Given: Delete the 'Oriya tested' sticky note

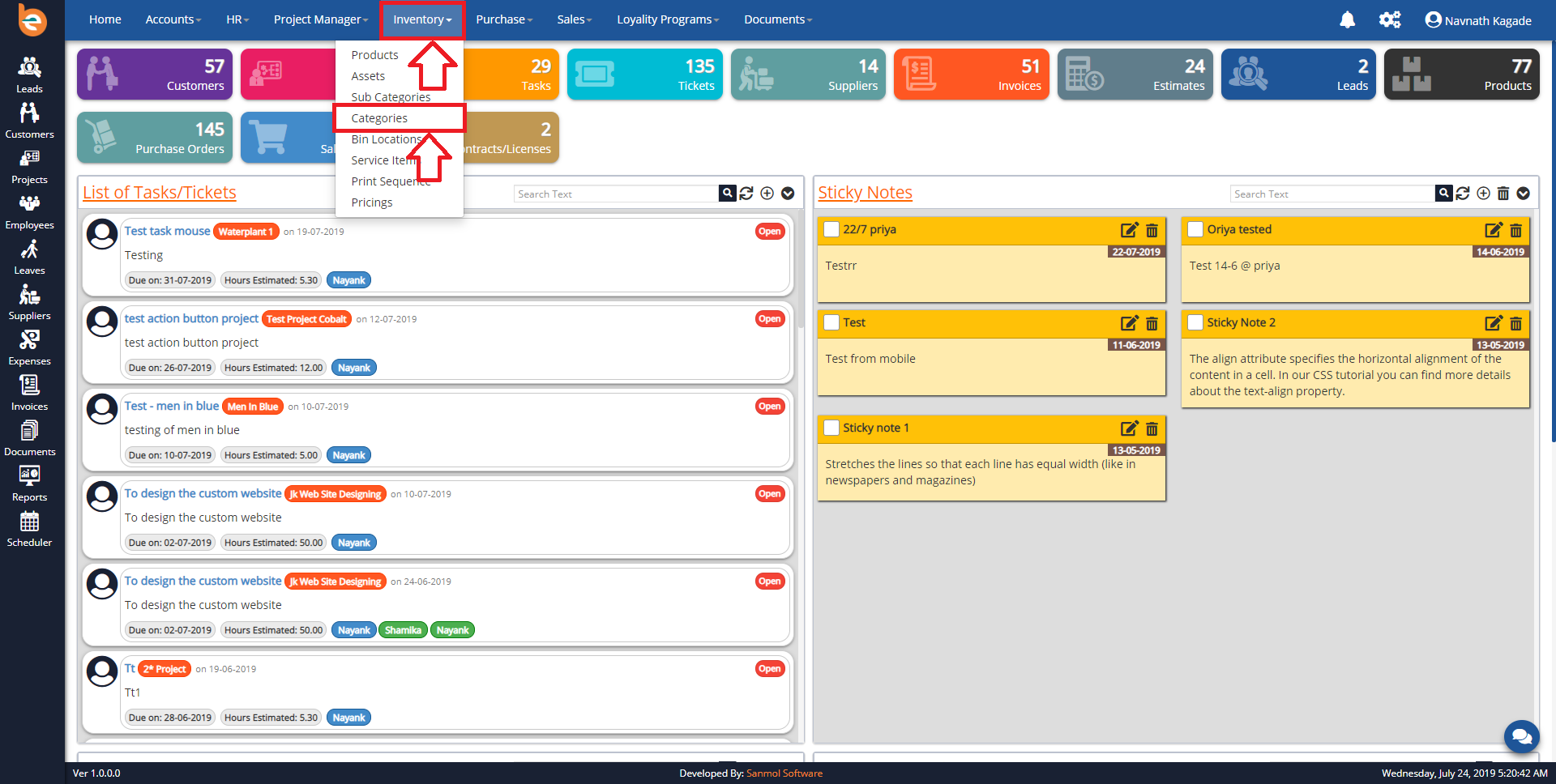Looking at the screenshot, I should 1515,230.
